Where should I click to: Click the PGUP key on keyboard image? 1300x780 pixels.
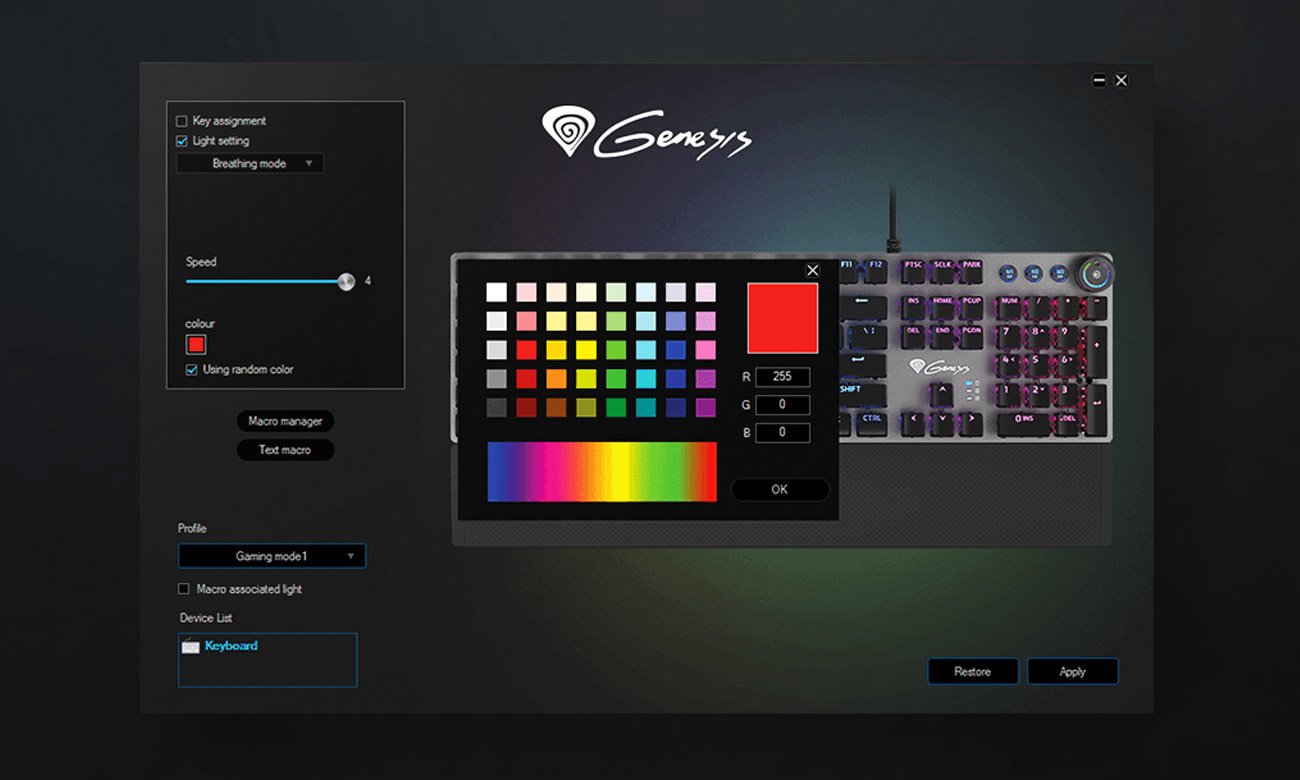971,308
